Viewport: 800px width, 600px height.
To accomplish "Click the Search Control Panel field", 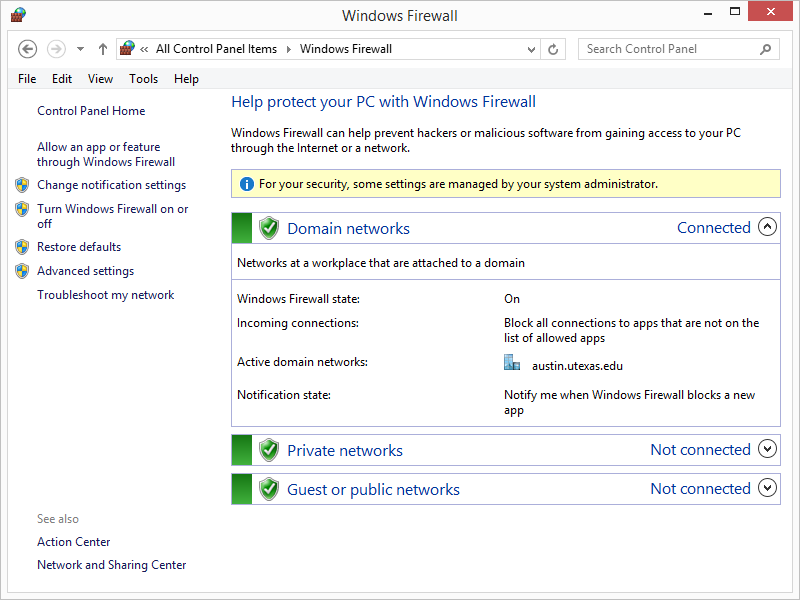I will [x=668, y=49].
